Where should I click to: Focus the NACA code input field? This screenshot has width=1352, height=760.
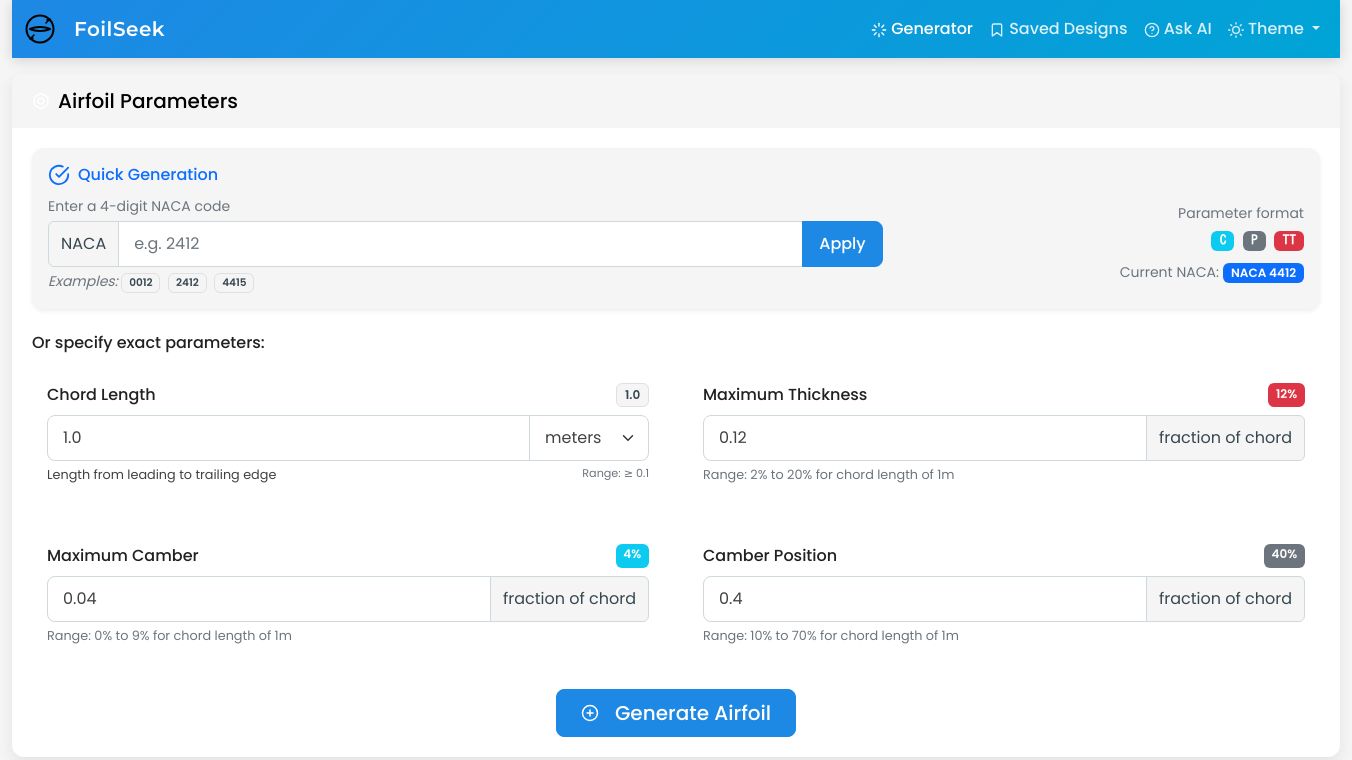tap(460, 244)
